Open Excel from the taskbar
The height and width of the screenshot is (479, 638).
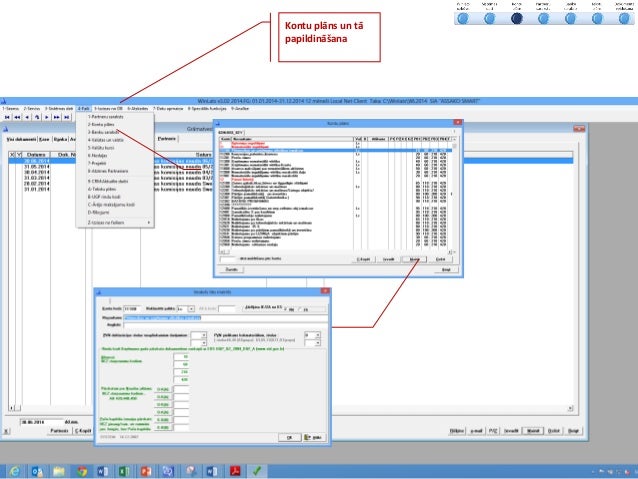124,471
